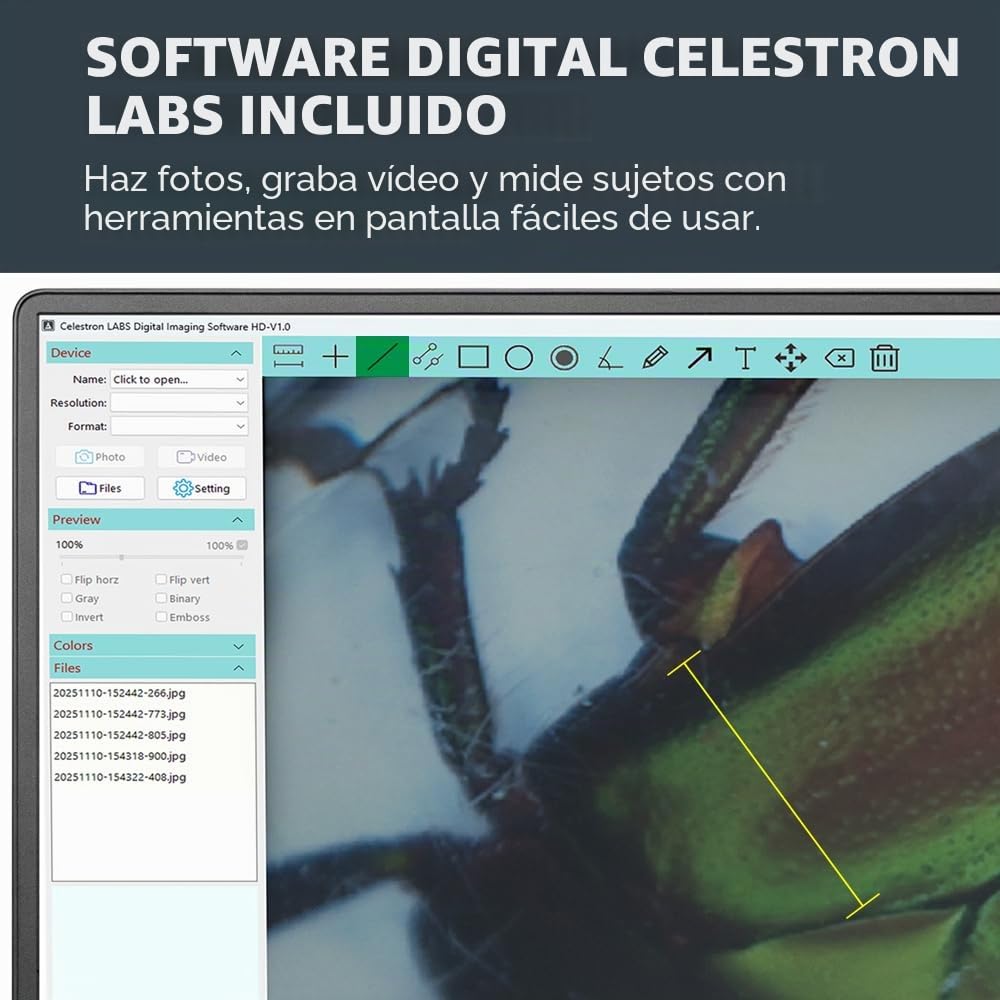Enable the Emboss checkbox

click(x=161, y=616)
